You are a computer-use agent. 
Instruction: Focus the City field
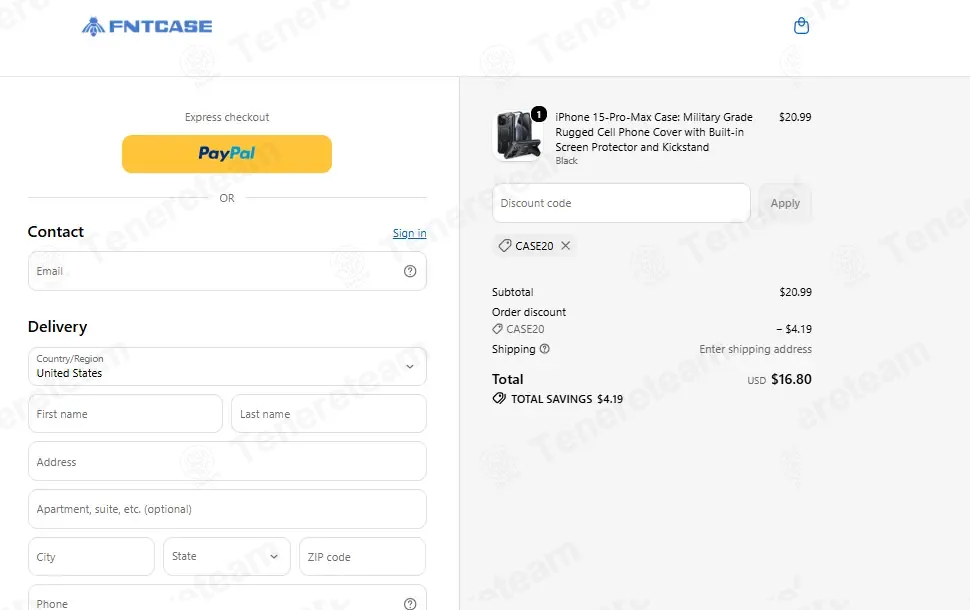pyautogui.click(x=91, y=556)
